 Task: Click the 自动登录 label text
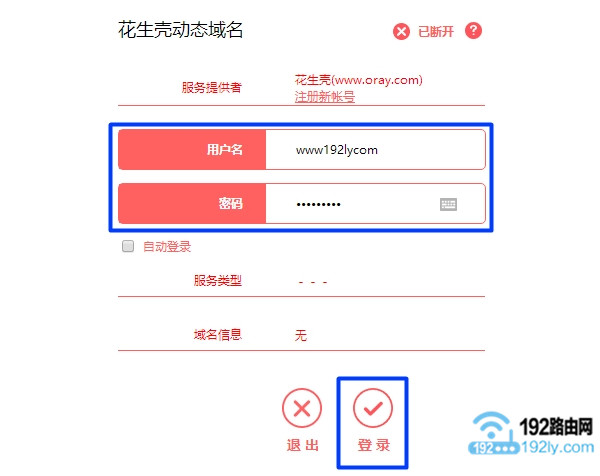[167, 246]
